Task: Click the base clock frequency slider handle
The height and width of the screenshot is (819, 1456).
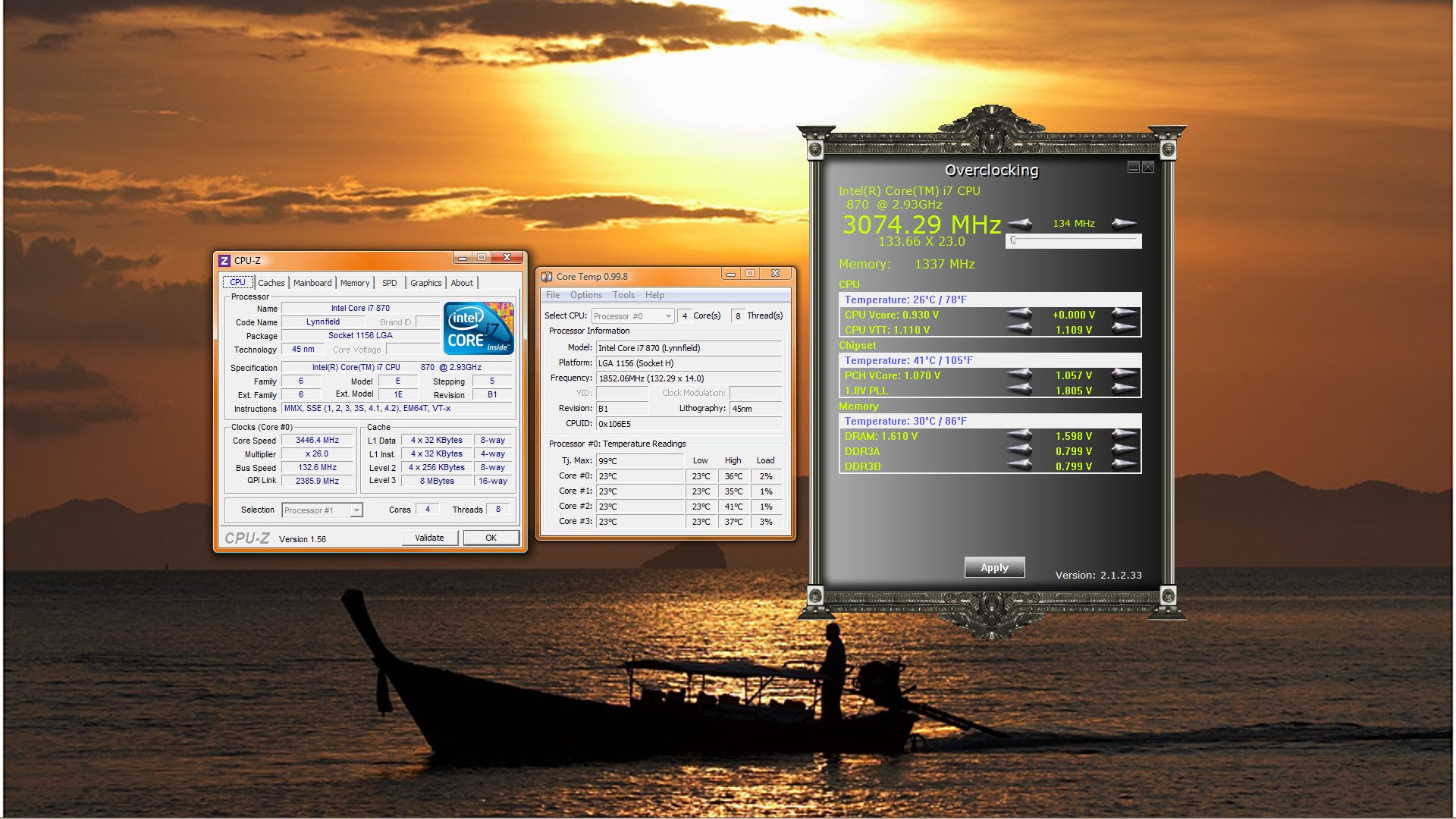Action: [x=1013, y=240]
